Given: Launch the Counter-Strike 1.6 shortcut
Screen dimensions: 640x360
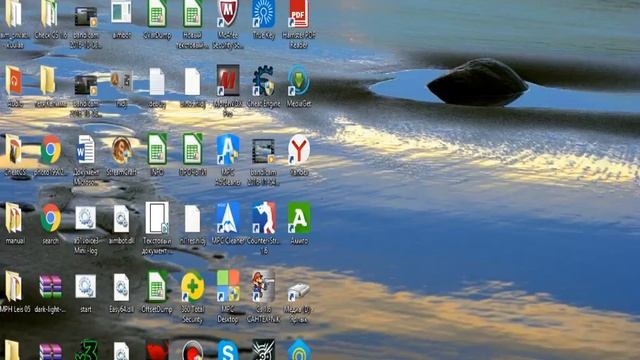Looking at the screenshot, I should [263, 218].
